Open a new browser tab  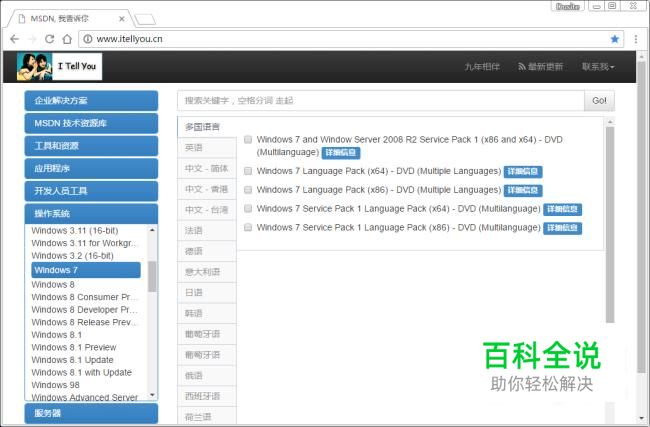click(145, 19)
